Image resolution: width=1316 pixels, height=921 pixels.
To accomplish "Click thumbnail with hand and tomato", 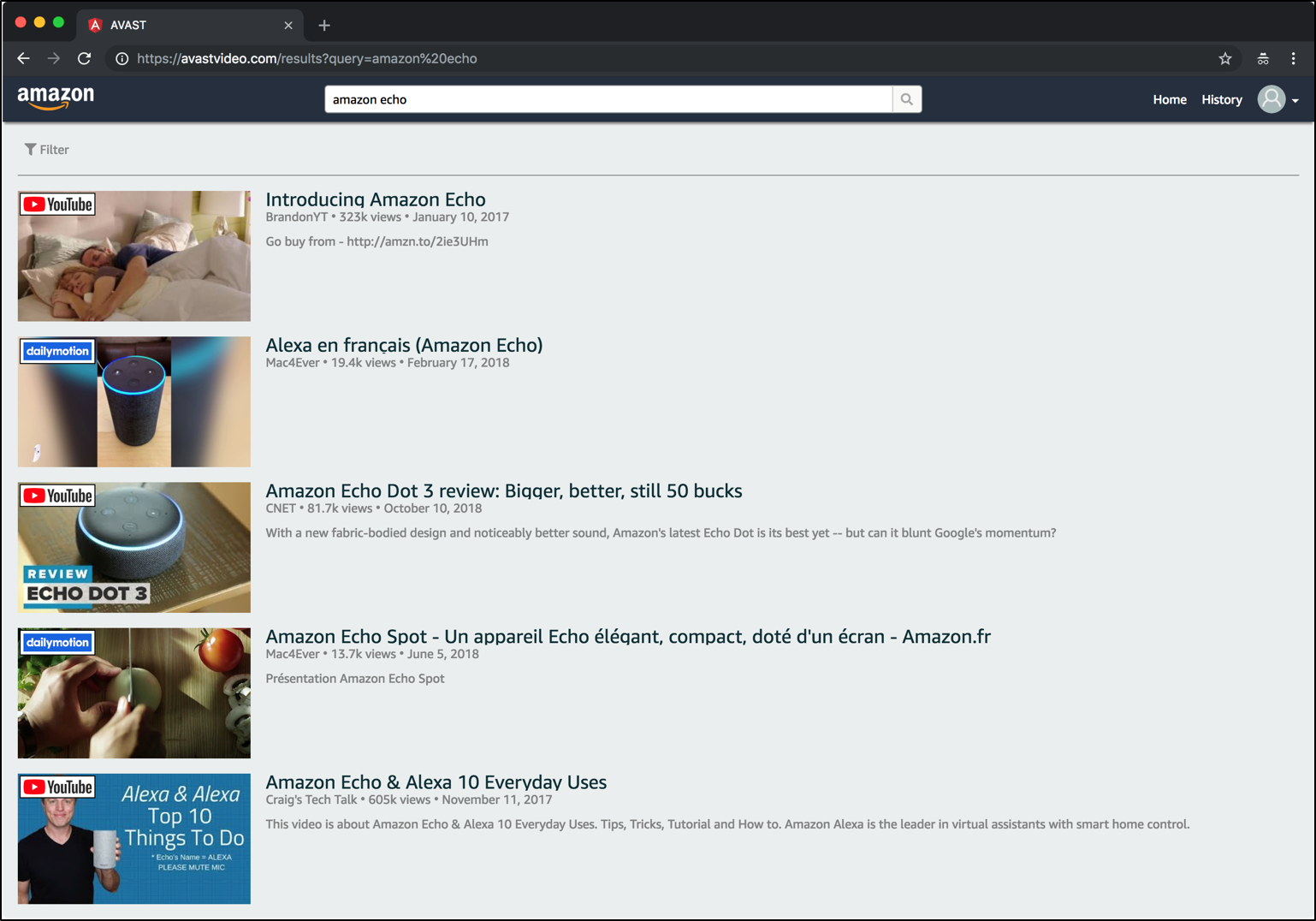I will click(134, 692).
